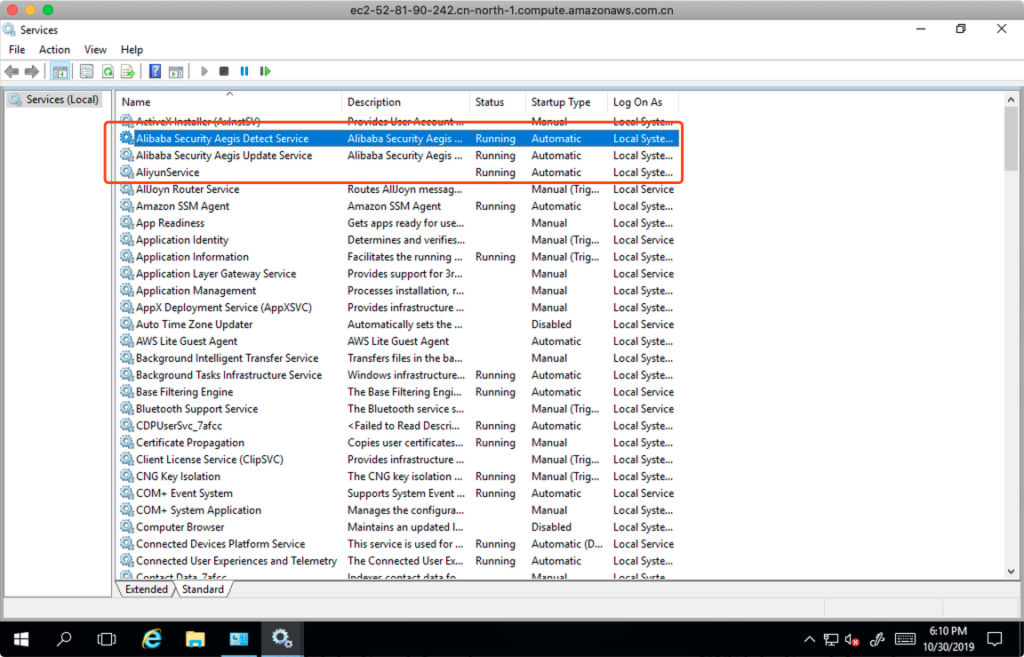The image size is (1024, 657).
Task: Click the Export List toolbar icon
Action: [127, 71]
